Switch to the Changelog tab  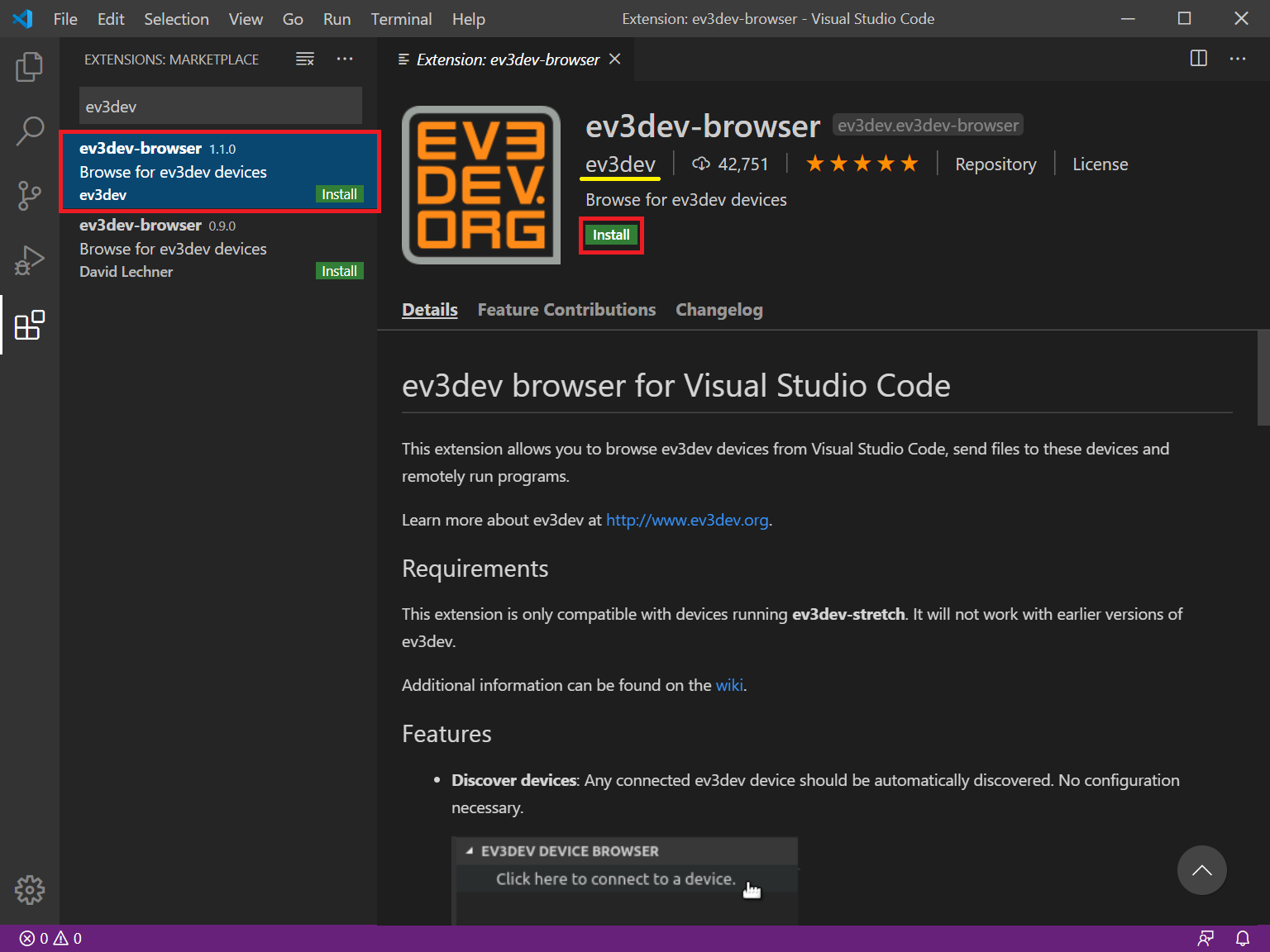pos(719,310)
